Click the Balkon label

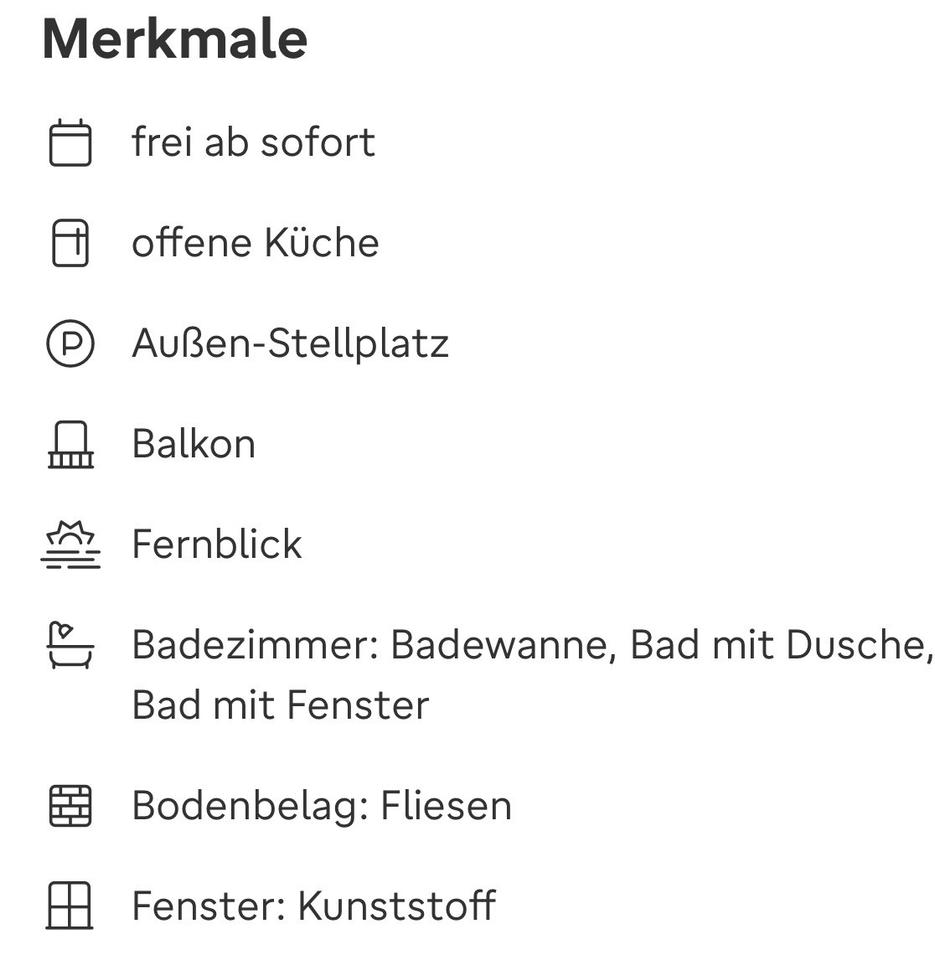point(193,444)
